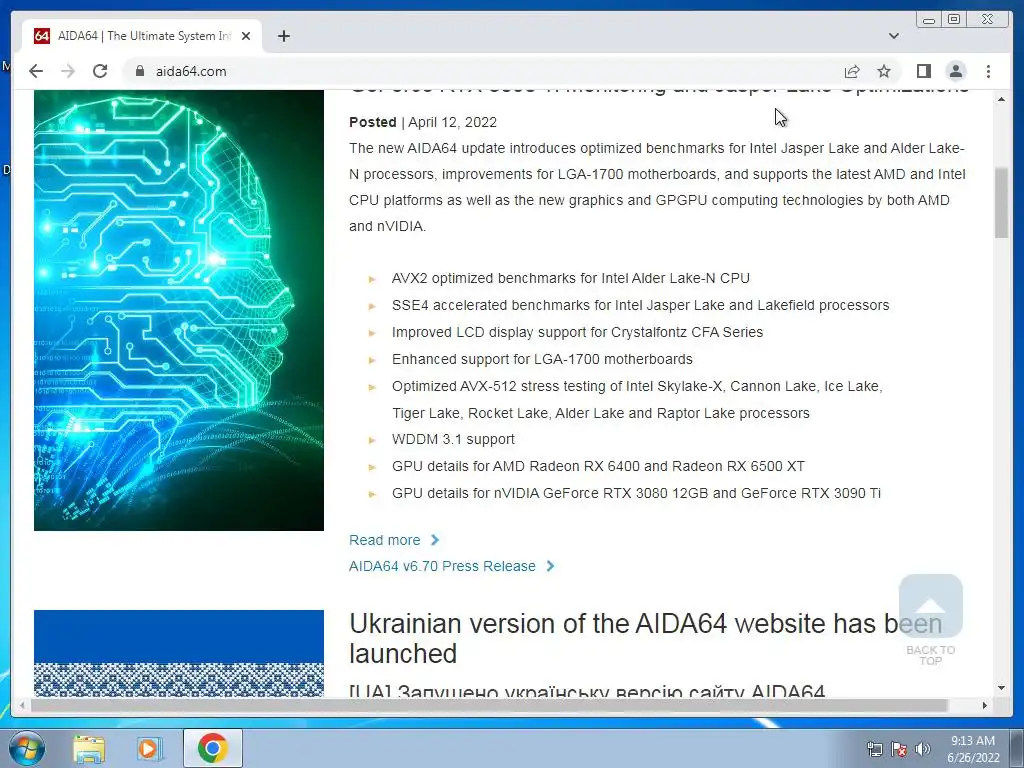Open Windows Explorer from the taskbar
Screen dimensions: 1024x768
coord(89,748)
